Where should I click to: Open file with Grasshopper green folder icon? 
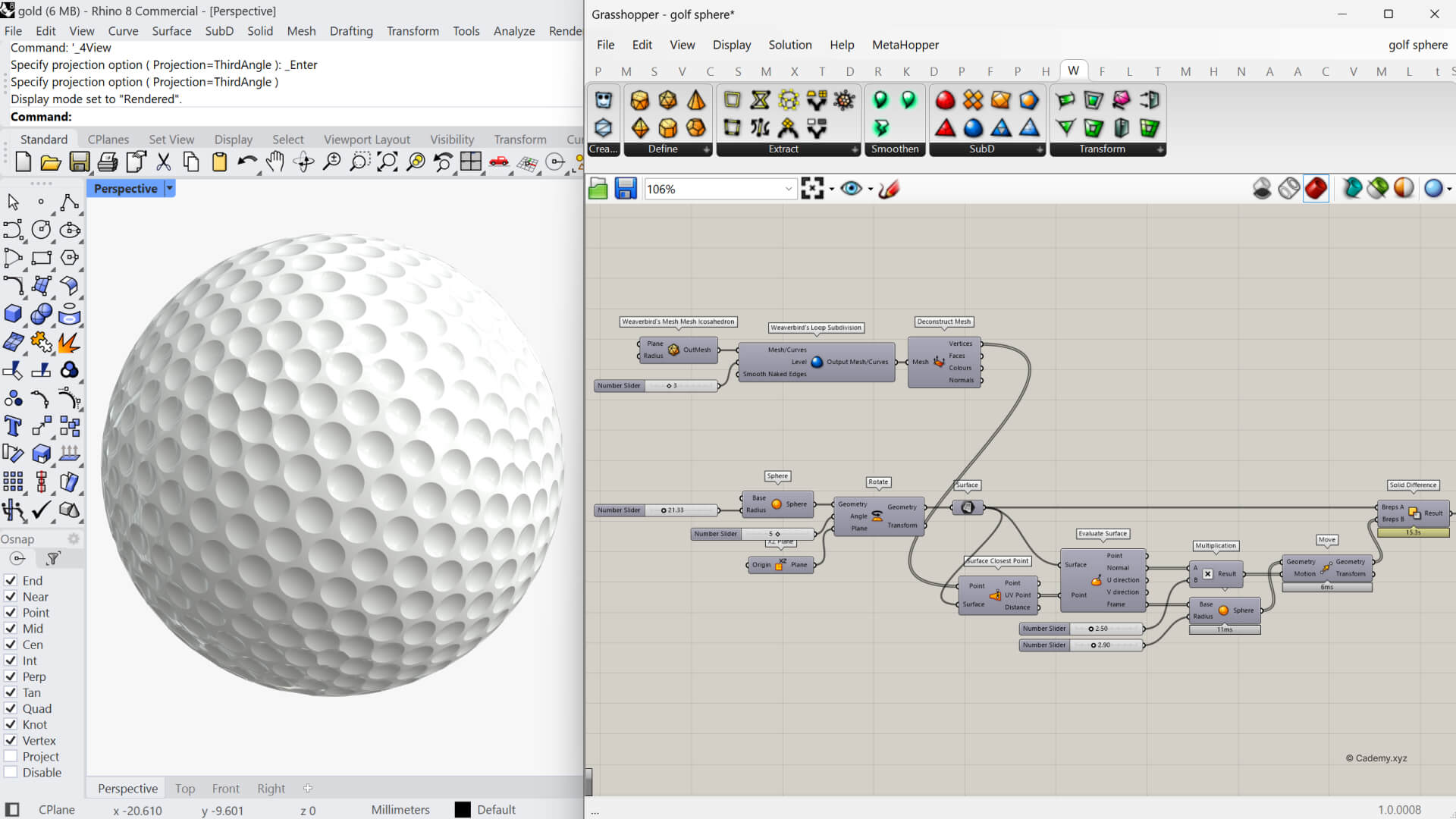tap(598, 189)
